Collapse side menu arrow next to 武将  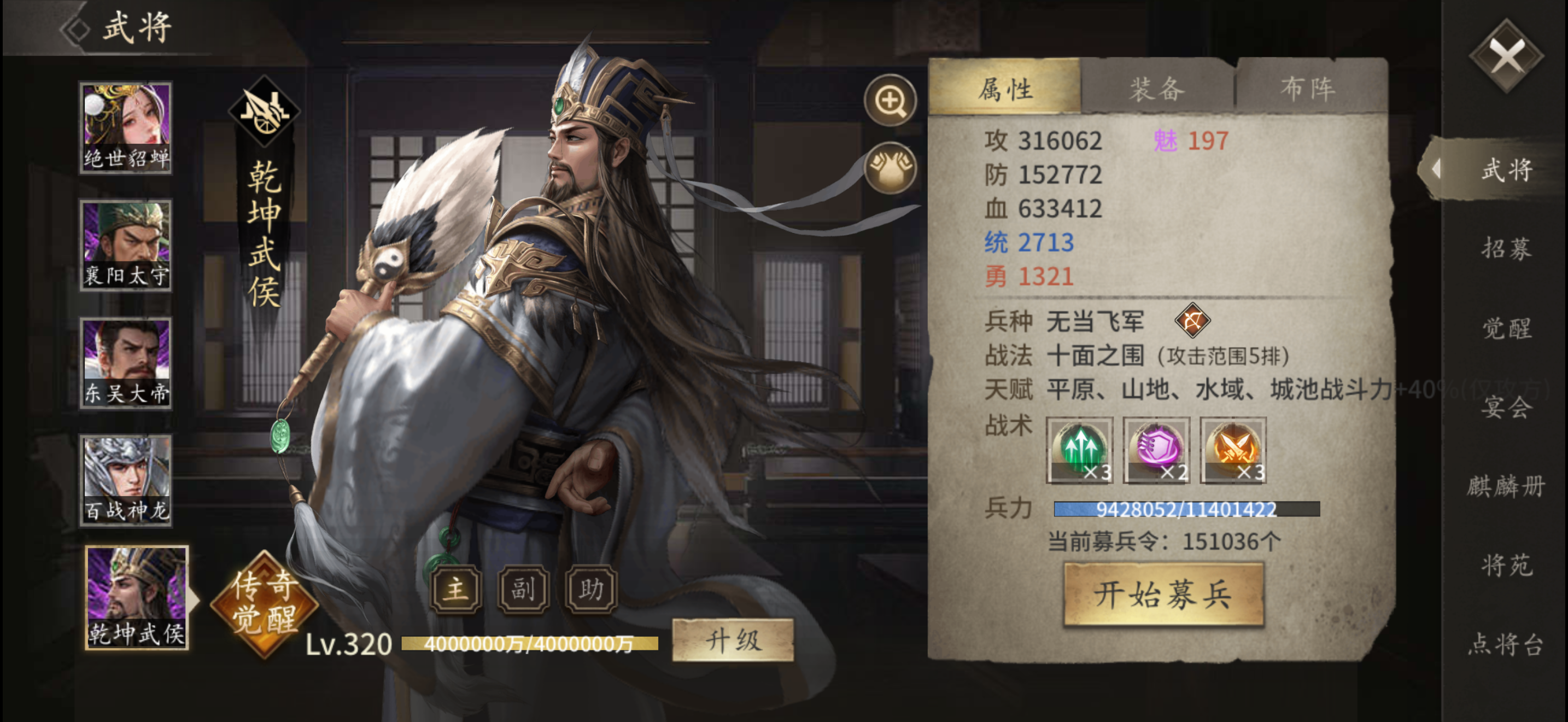[1436, 168]
